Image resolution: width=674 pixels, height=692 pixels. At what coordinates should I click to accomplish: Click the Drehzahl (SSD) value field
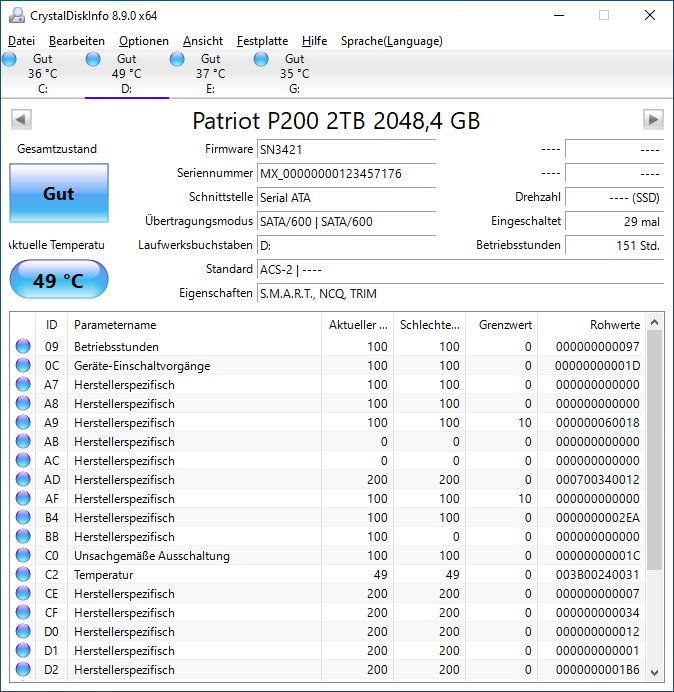tap(614, 197)
